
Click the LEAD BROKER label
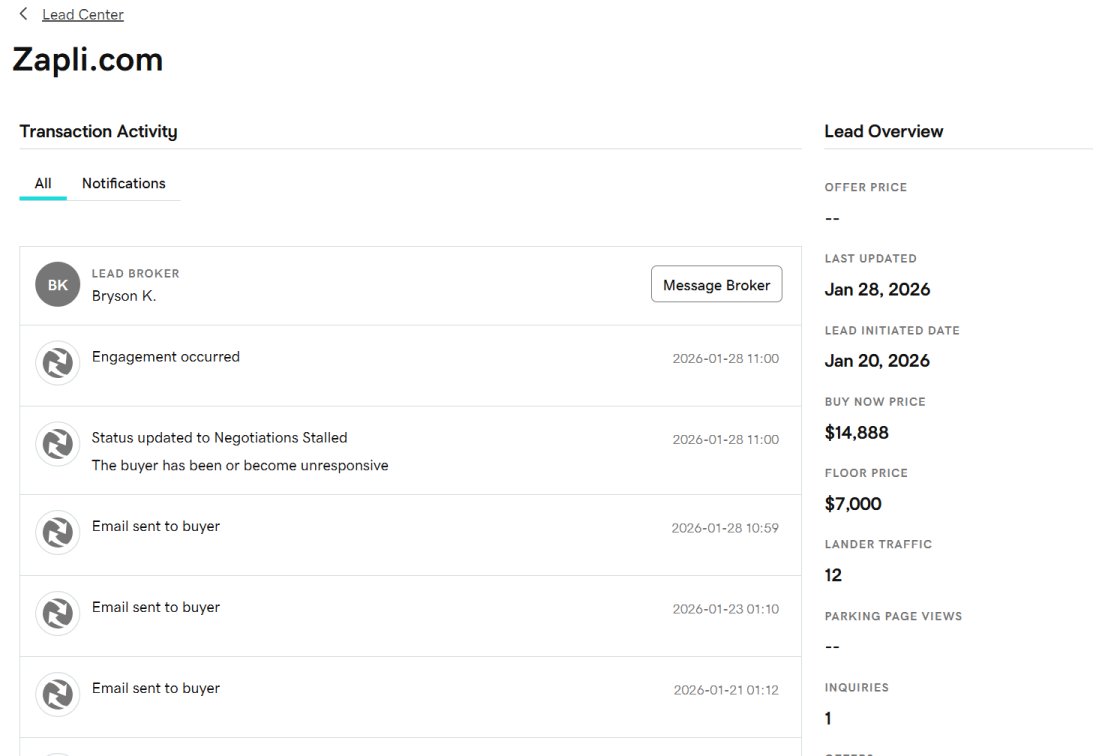pyautogui.click(x=135, y=273)
